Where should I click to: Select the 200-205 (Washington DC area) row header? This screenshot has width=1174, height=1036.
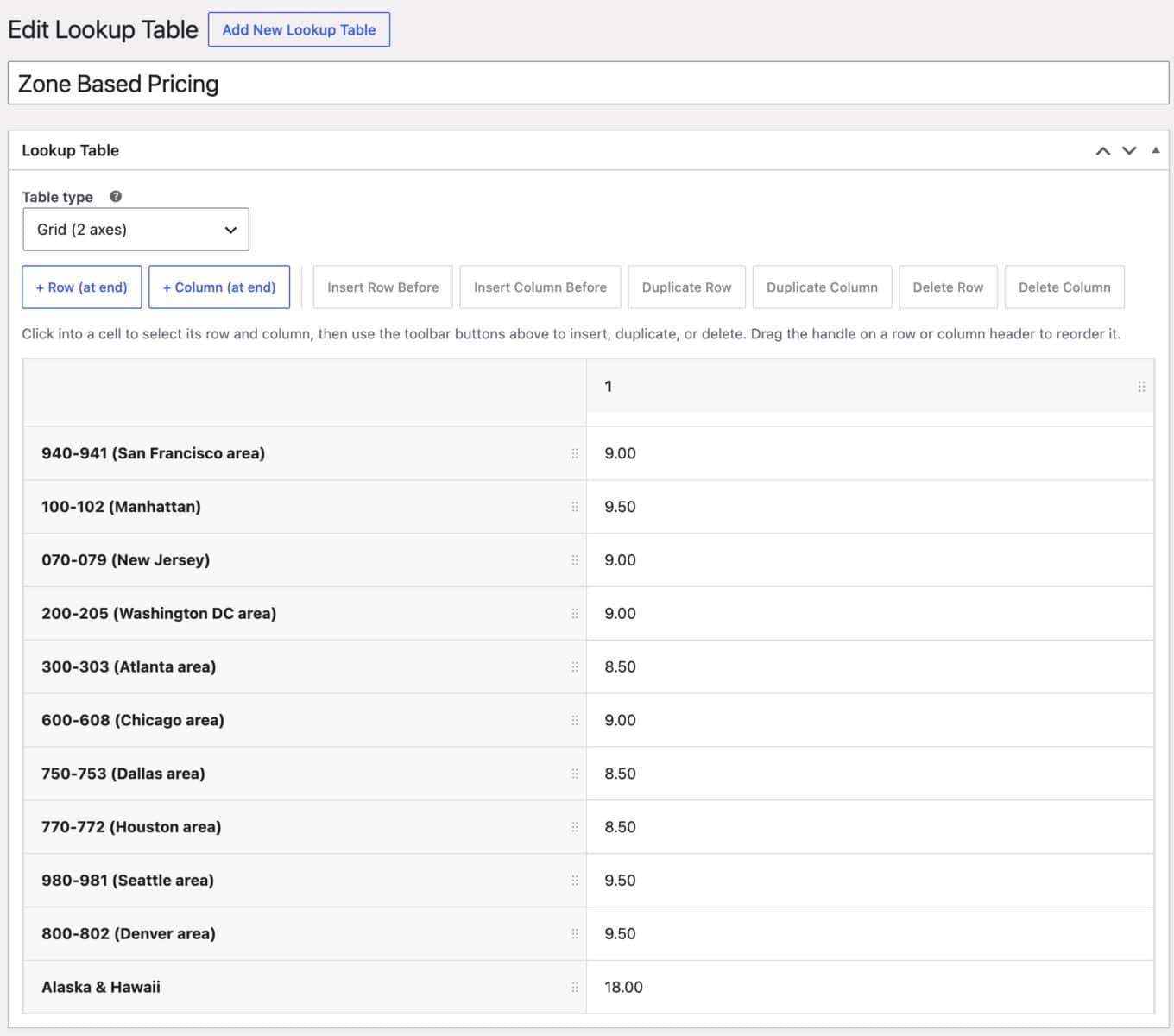(305, 614)
